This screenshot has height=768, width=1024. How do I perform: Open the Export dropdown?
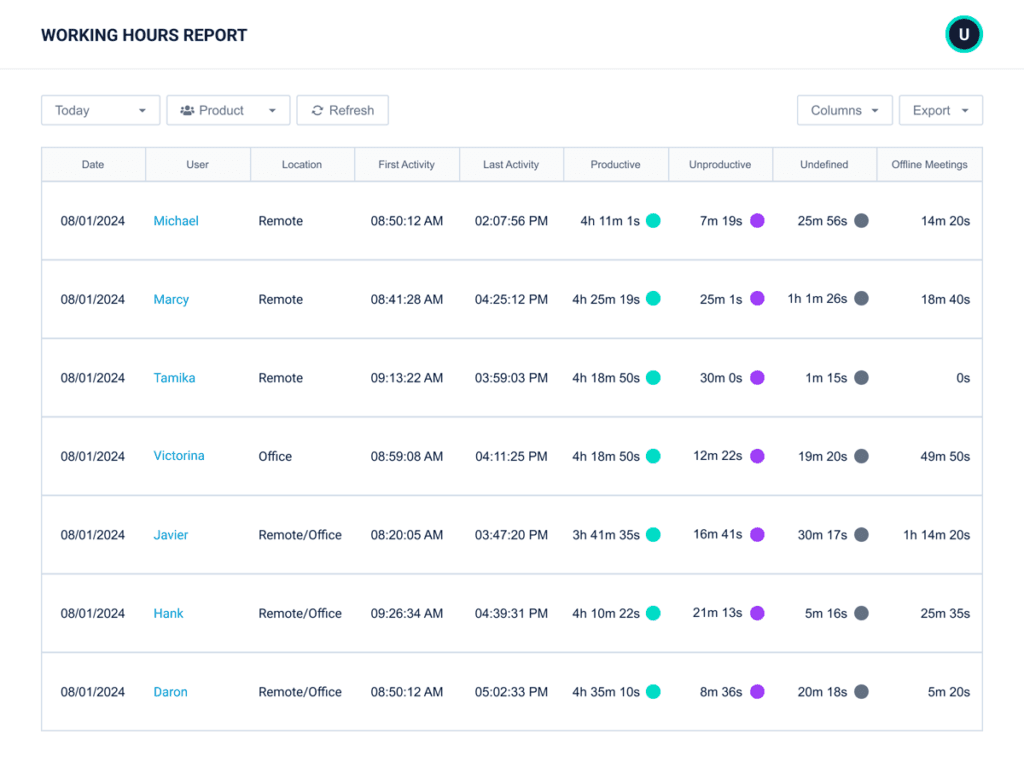[x=940, y=110]
